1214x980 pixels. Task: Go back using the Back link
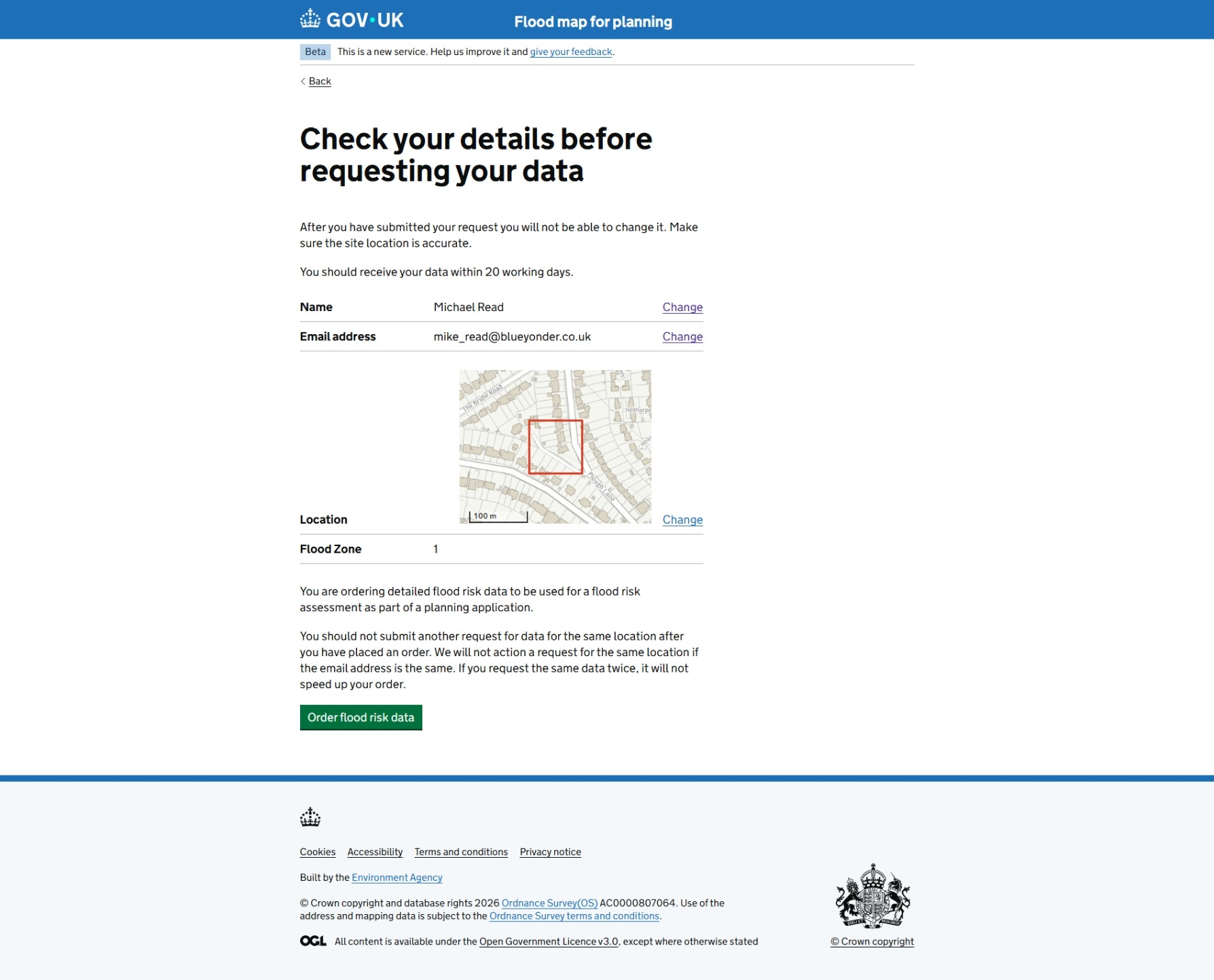(x=320, y=81)
